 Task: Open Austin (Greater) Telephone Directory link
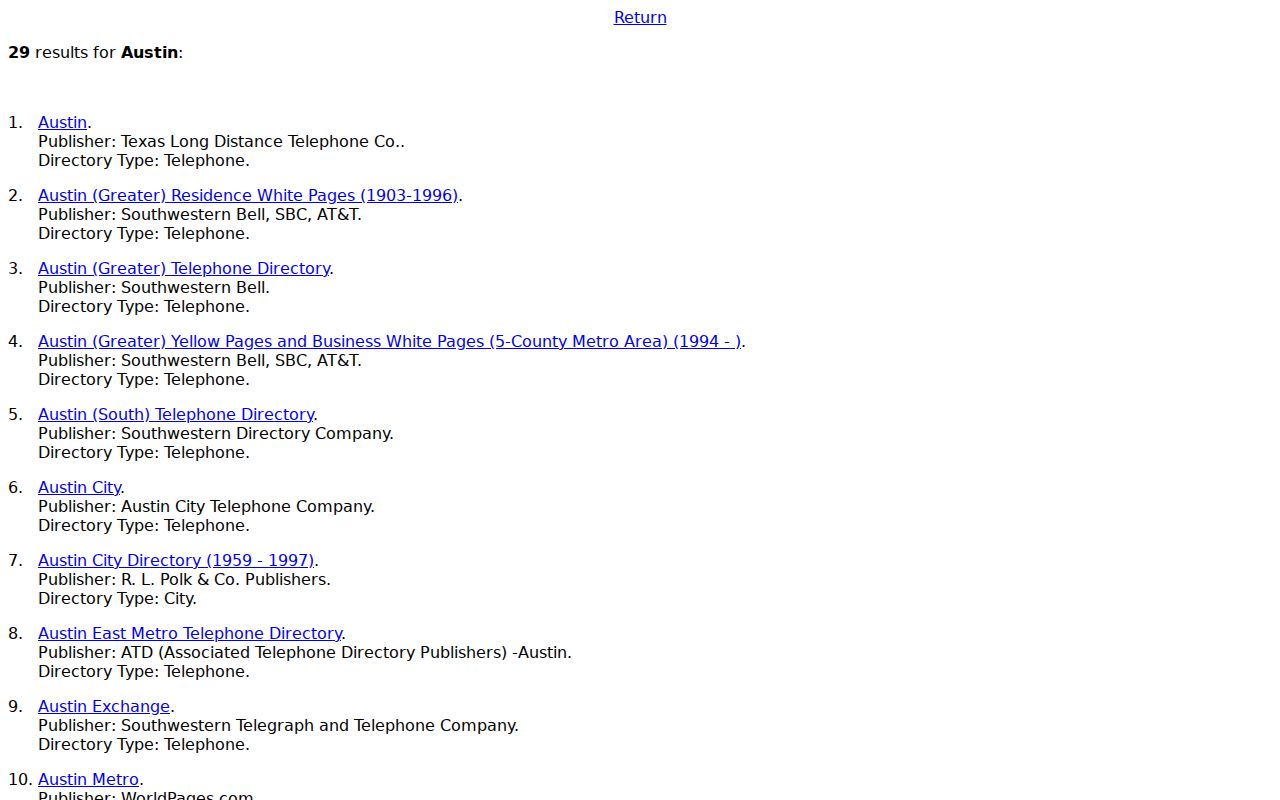184,268
